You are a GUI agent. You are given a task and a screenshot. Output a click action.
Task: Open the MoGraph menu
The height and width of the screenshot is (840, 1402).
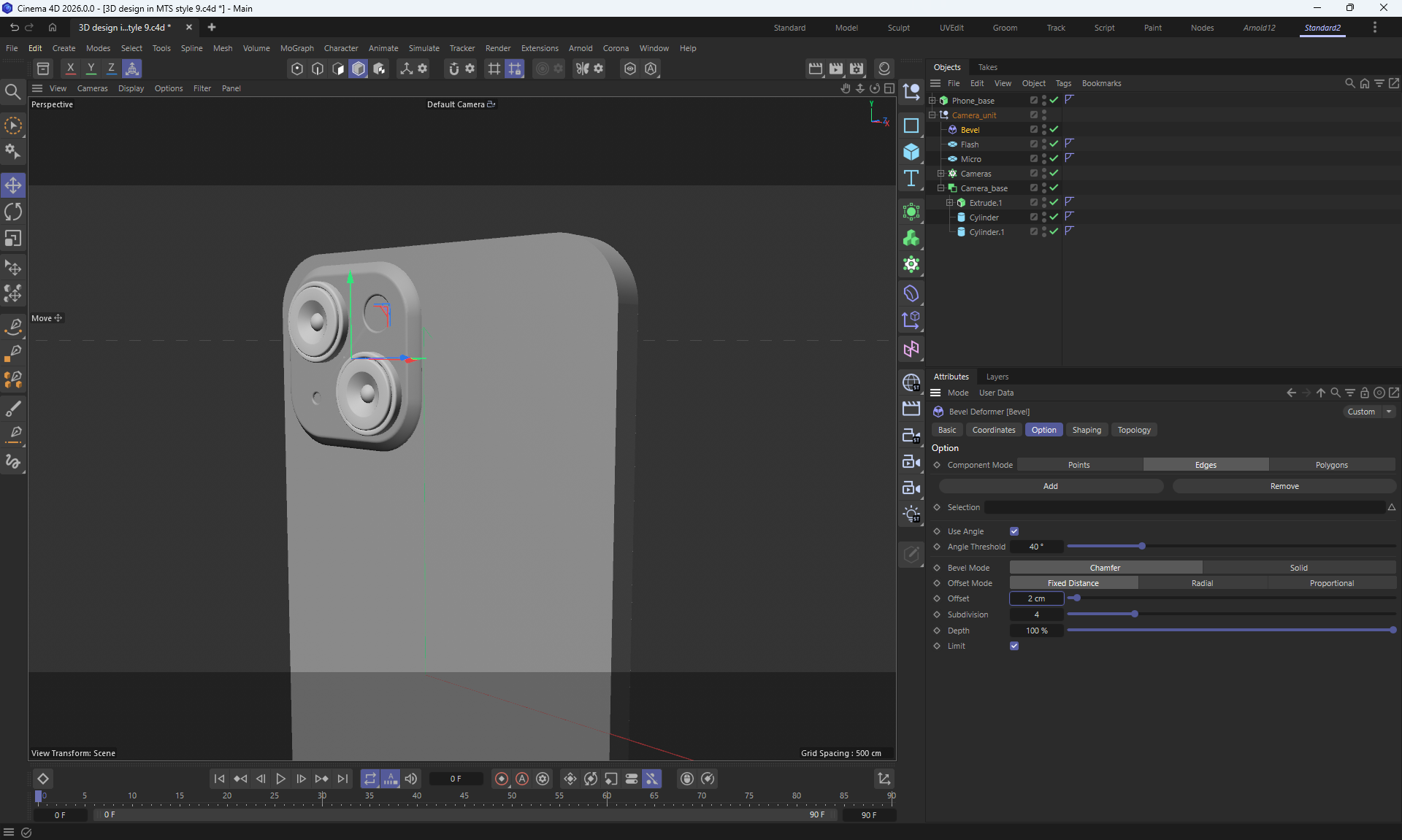tap(296, 48)
